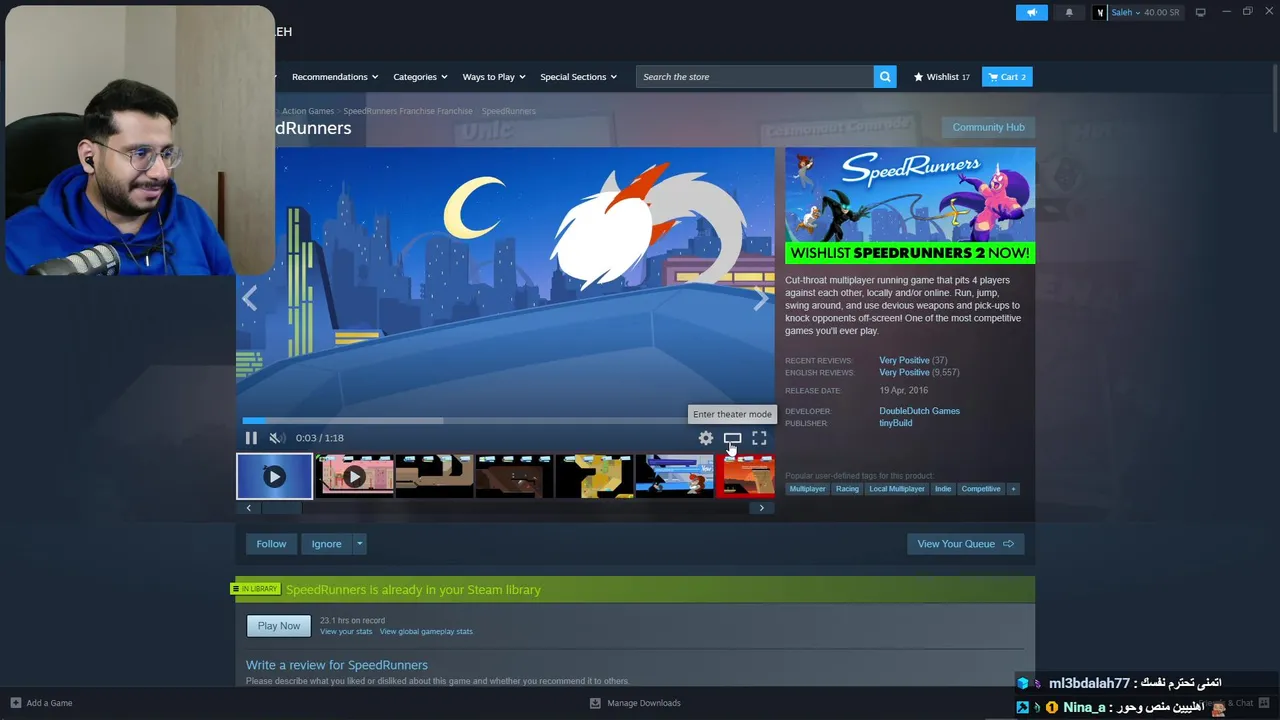This screenshot has width=1280, height=720.
Task: Go to the previous media with left arrow
Action: point(249,298)
